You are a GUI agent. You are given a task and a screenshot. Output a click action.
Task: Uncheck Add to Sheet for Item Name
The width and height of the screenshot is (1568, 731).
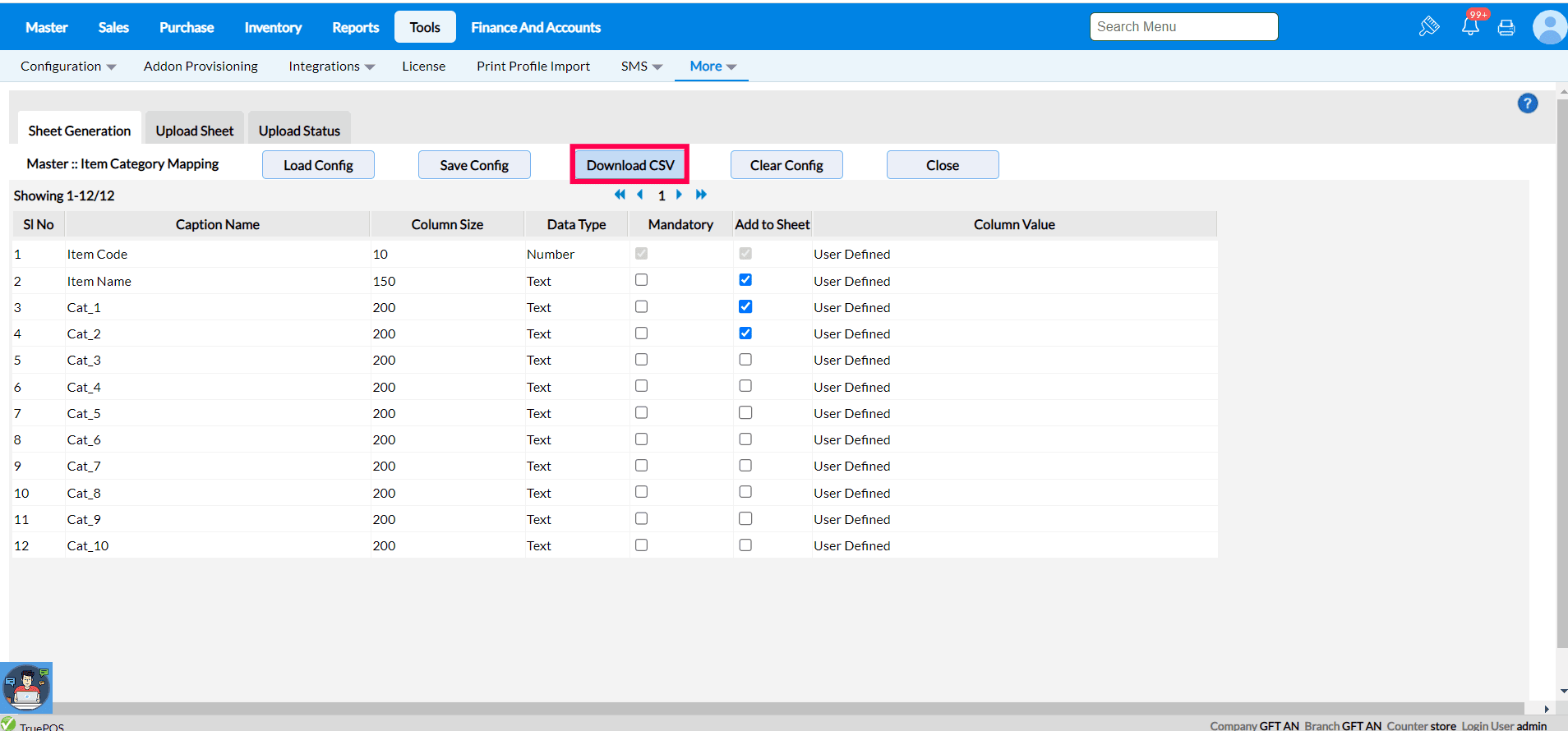click(x=745, y=280)
